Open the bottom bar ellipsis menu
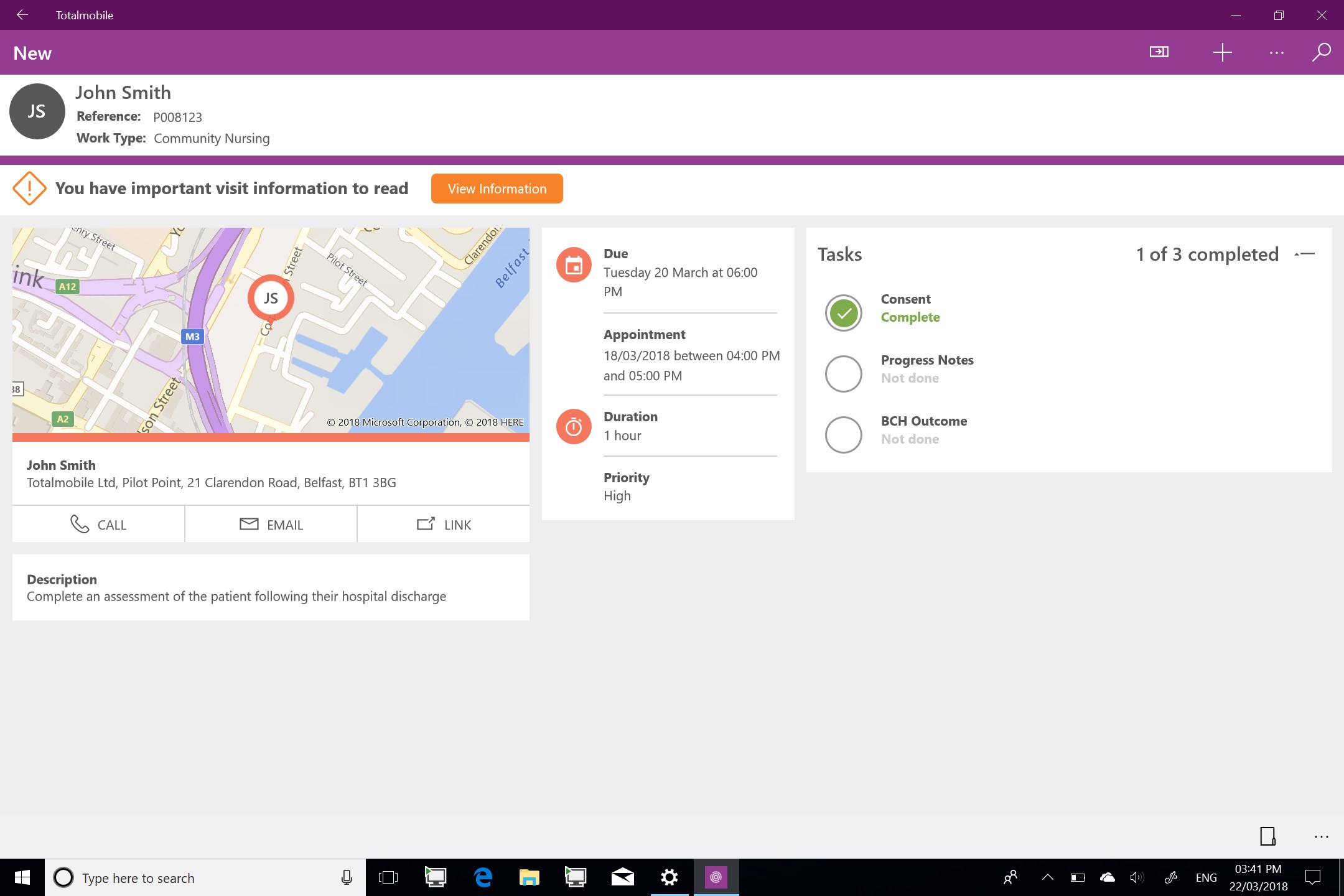Screen dimensions: 1344x896 pos(1322,837)
